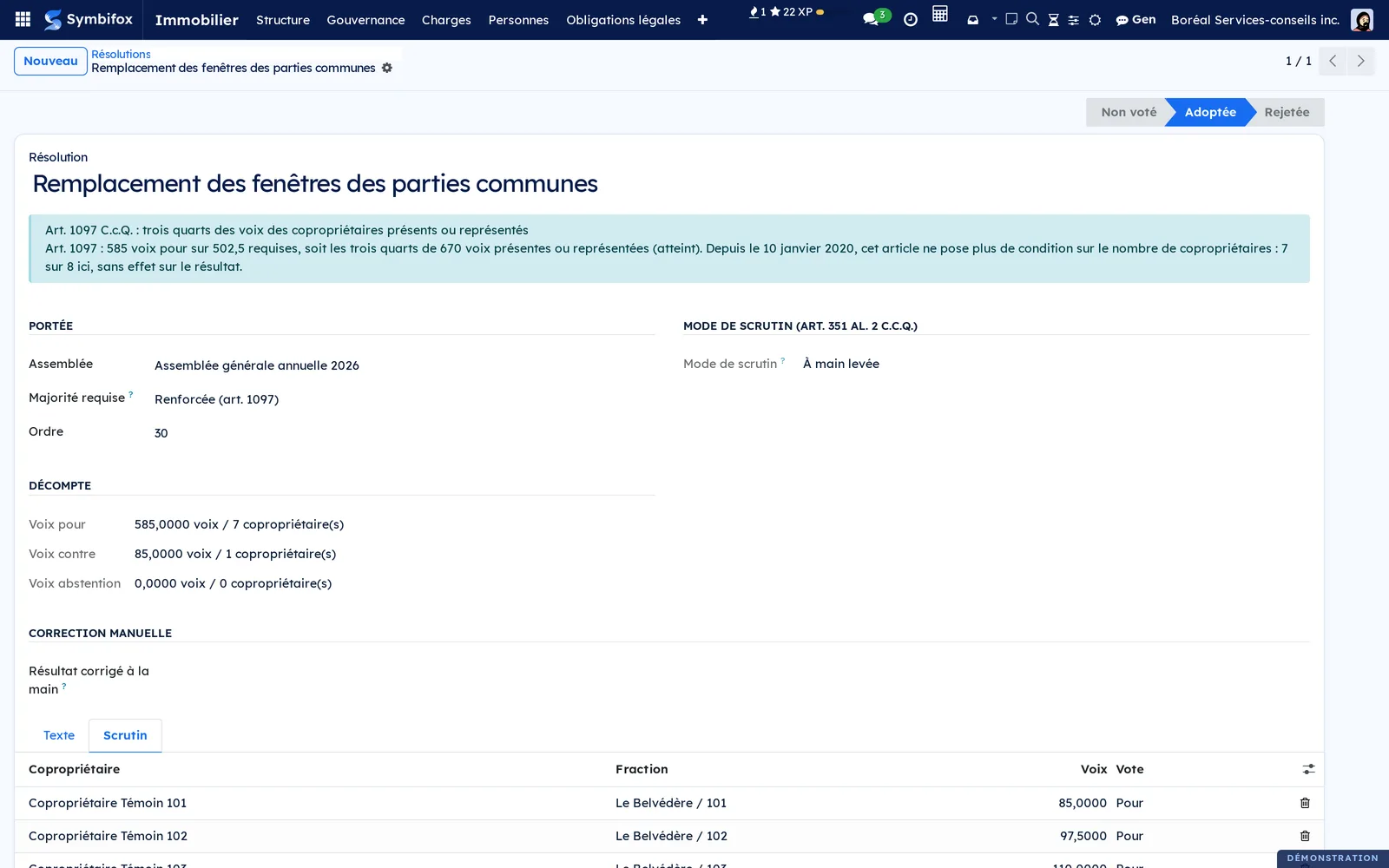Viewport: 1389px width, 868px height.
Task: Open the sticky note icon
Action: [1011, 19]
